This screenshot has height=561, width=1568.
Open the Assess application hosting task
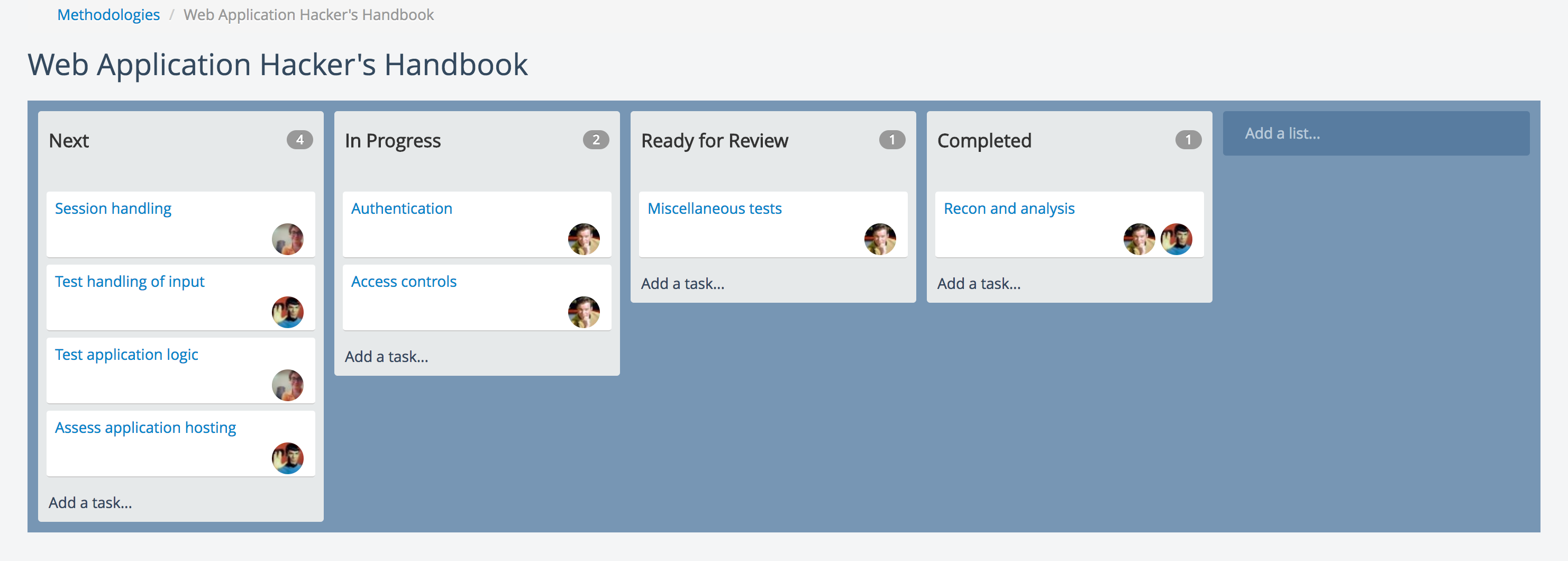145,428
